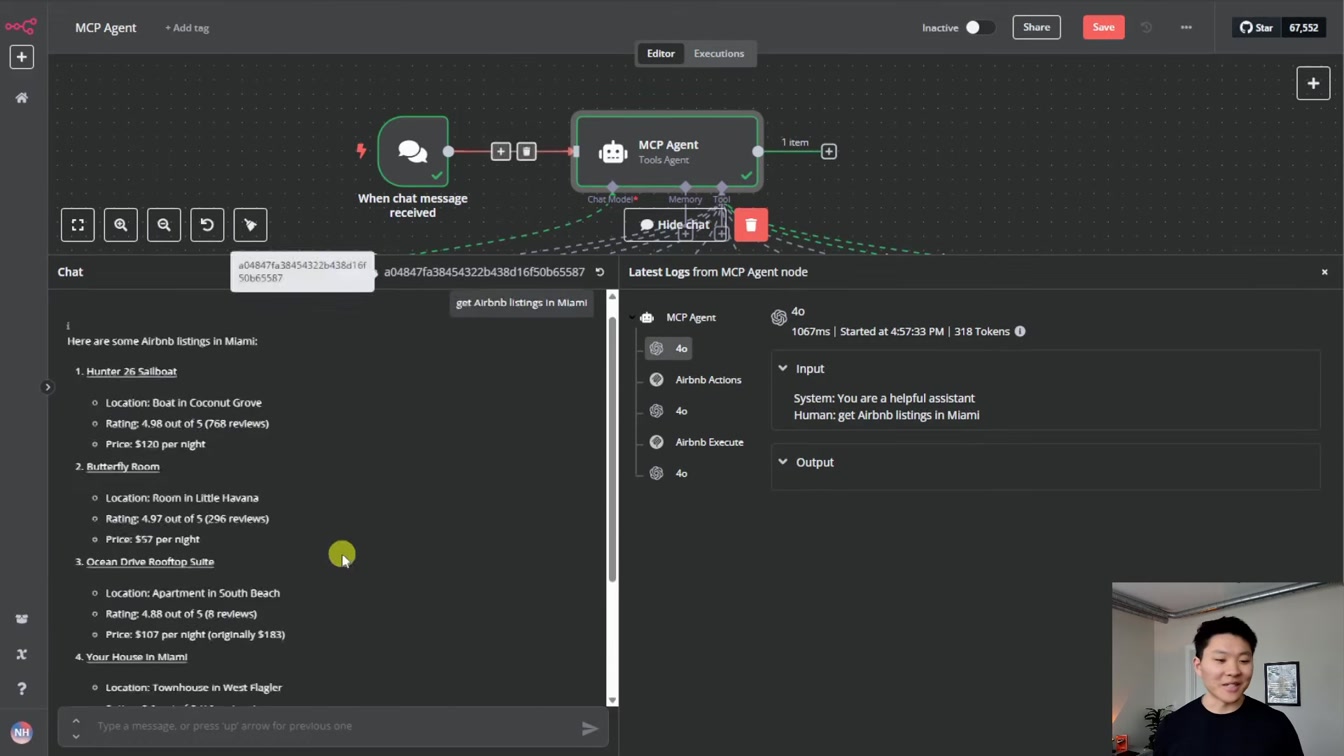Open the home icon in sidebar
Screen dimensions: 1344x756
tap(21, 98)
